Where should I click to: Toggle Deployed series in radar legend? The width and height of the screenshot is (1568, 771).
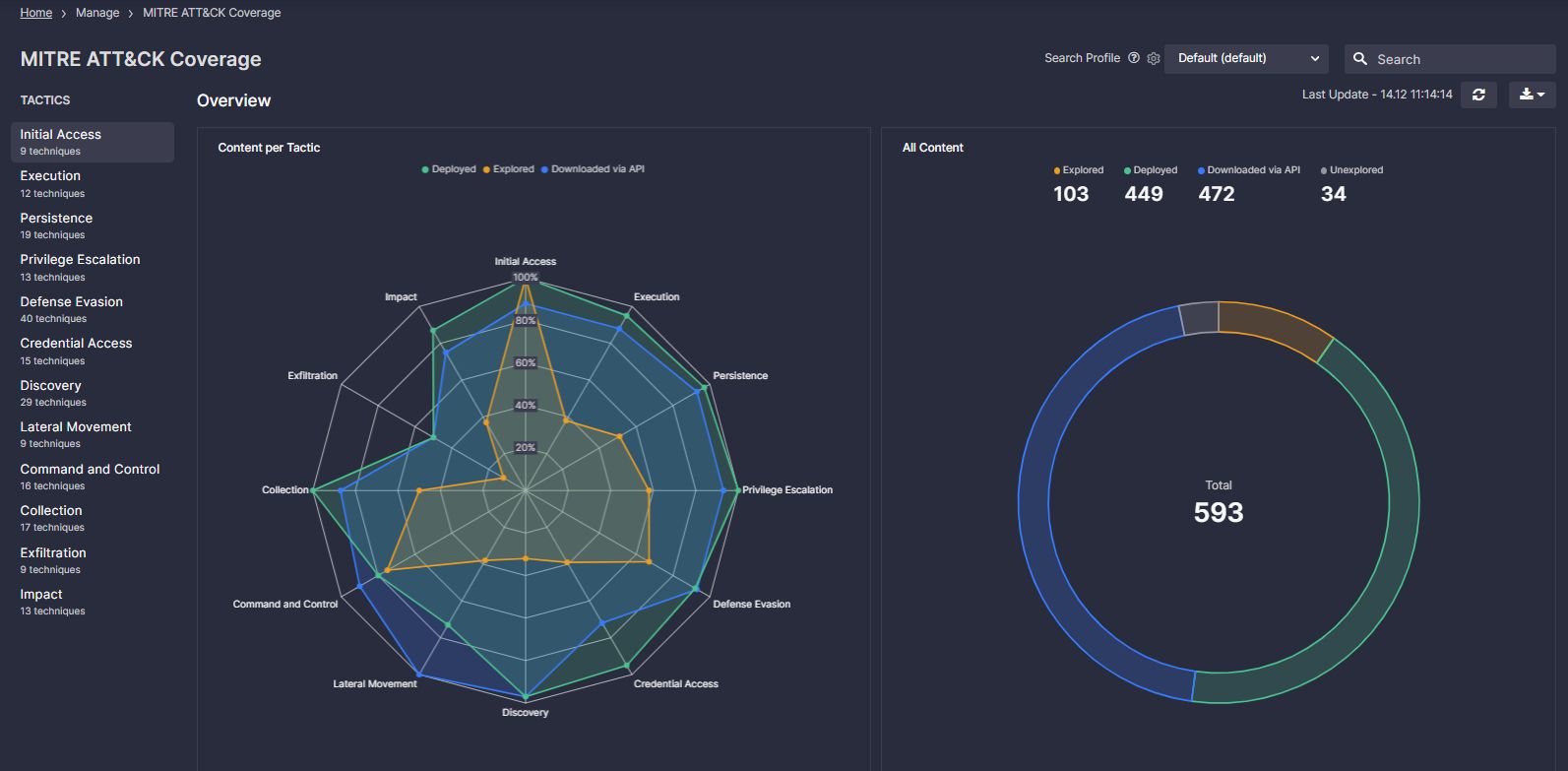[449, 169]
